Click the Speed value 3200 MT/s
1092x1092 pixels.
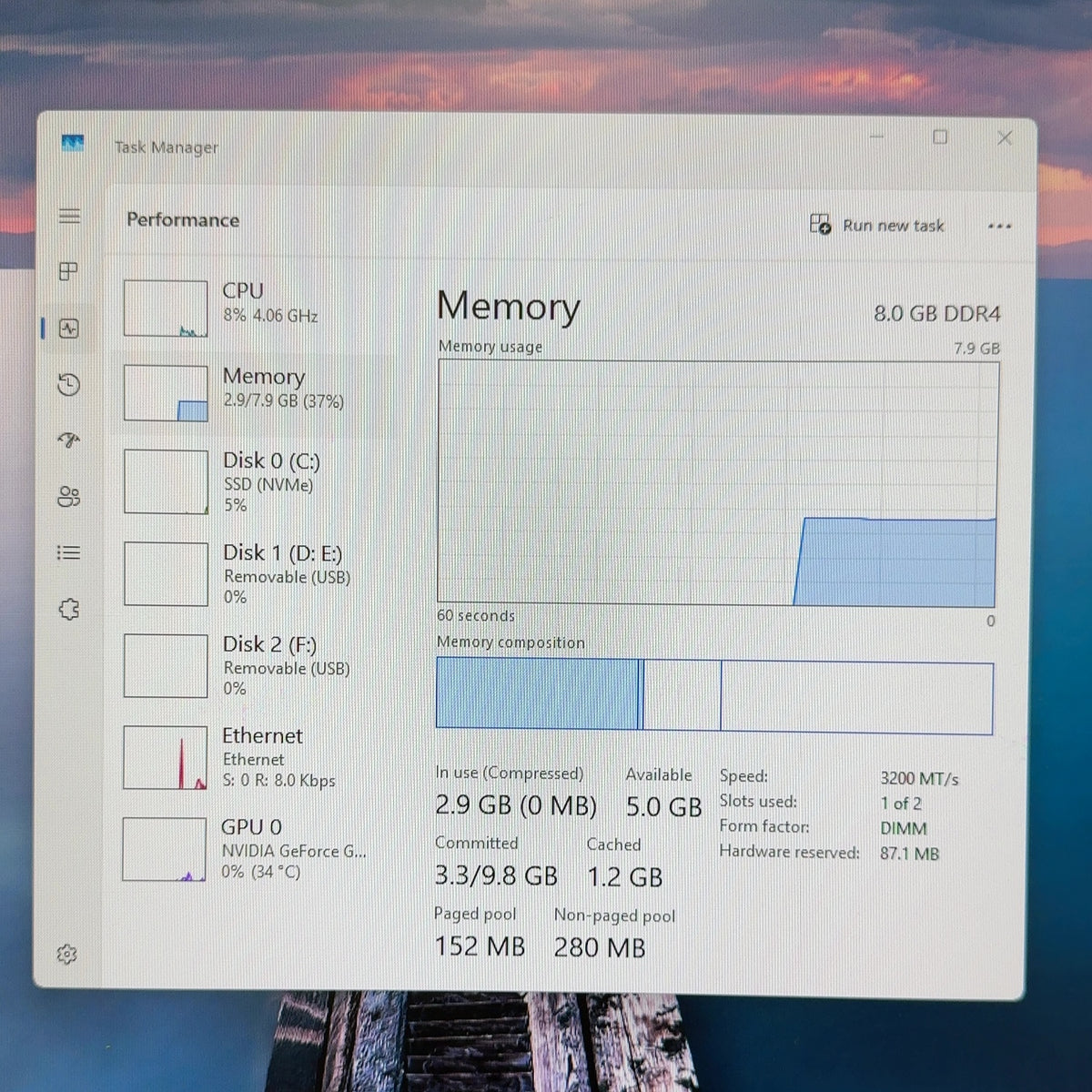pyautogui.click(x=919, y=779)
